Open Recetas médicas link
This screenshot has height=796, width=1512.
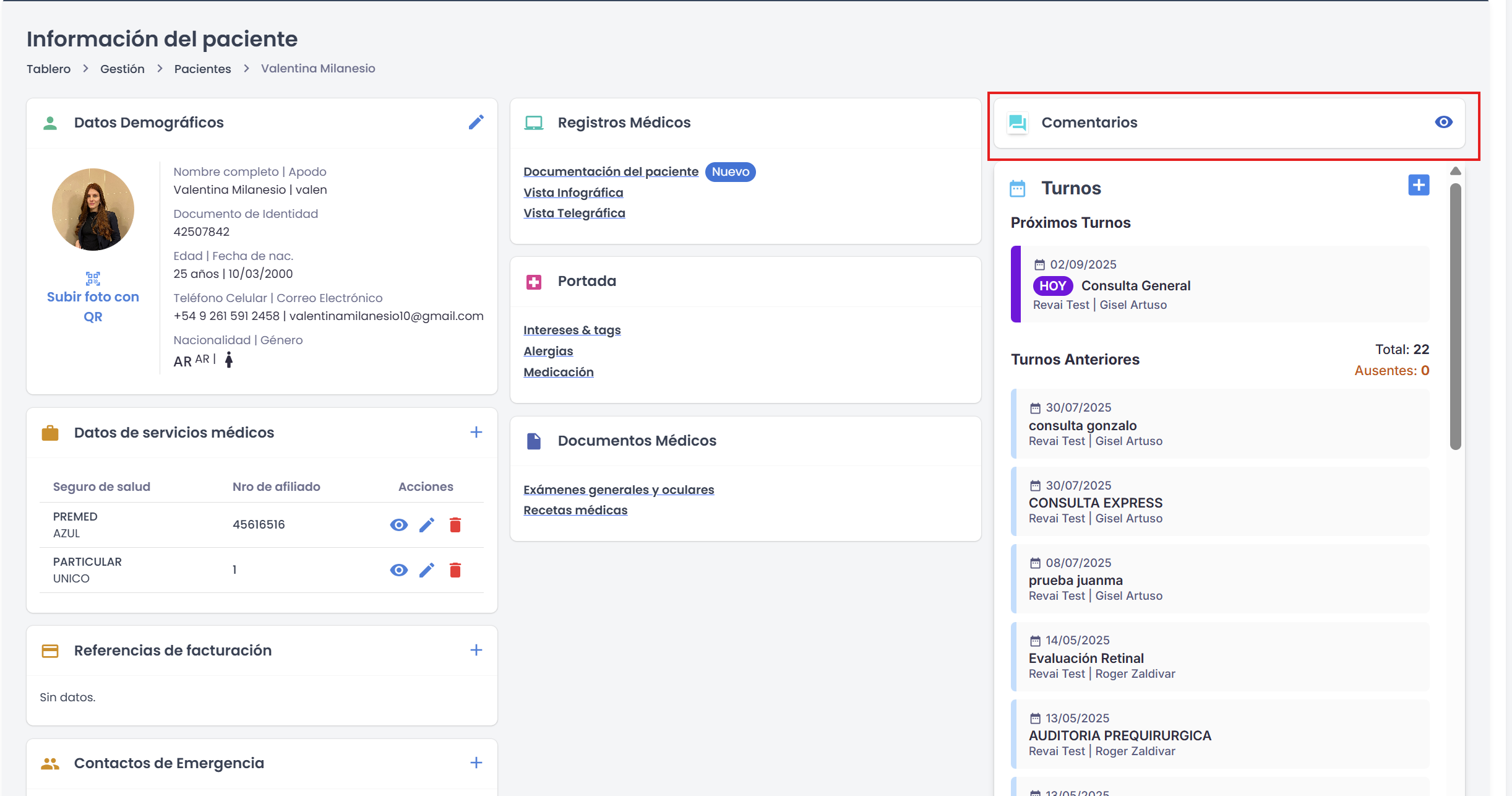(x=575, y=510)
